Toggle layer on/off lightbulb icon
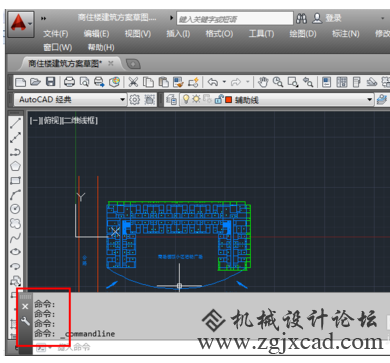The height and width of the screenshot is (363, 390). 186,99
